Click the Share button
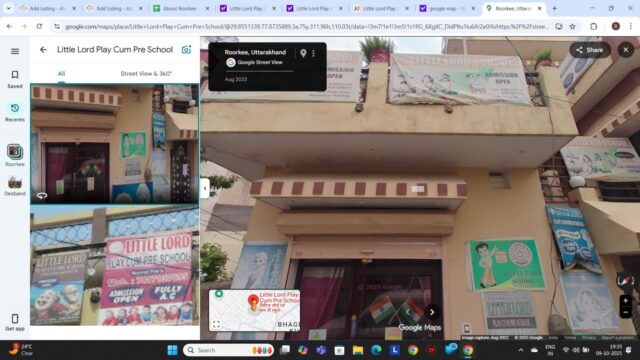640x360 pixels. [x=590, y=50]
